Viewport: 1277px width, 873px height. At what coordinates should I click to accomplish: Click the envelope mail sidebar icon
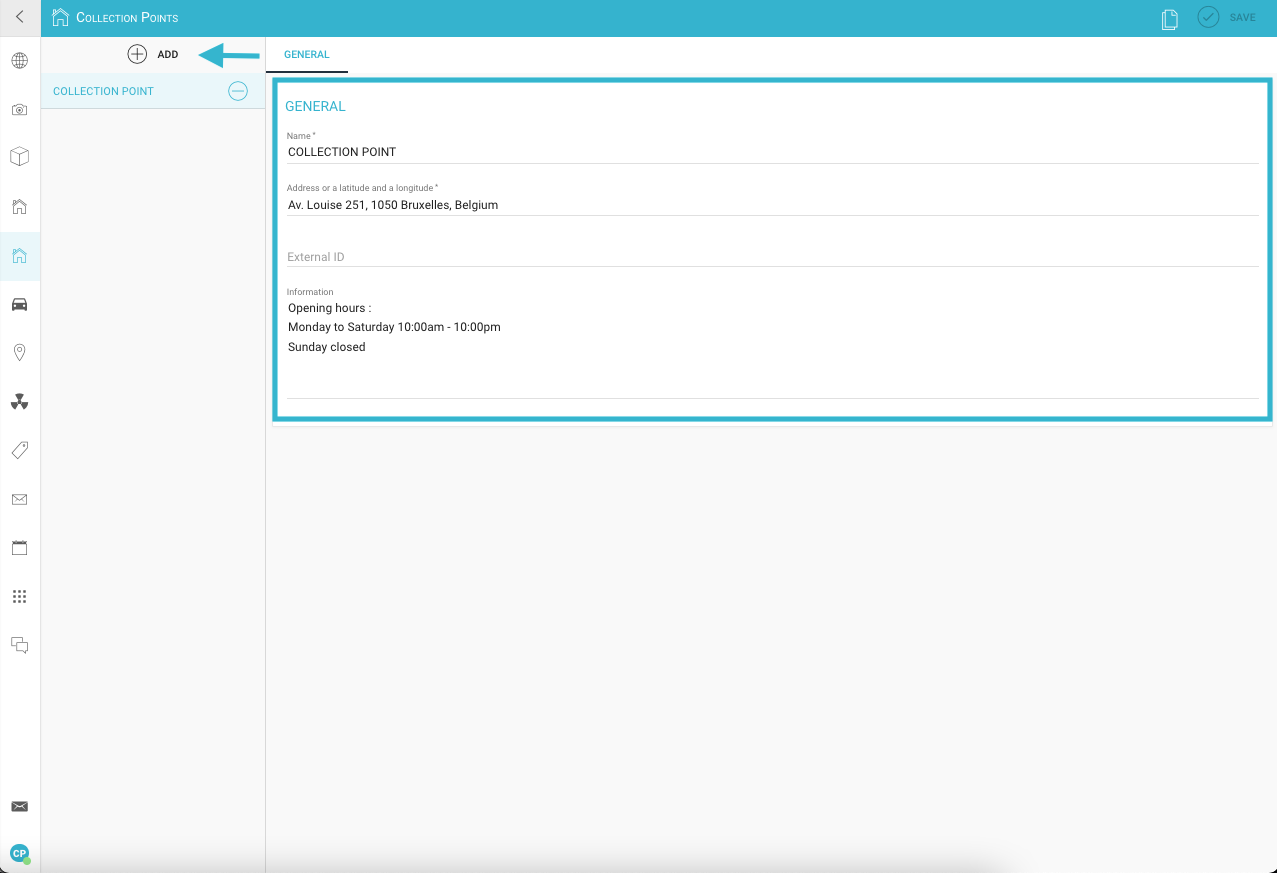point(19,499)
